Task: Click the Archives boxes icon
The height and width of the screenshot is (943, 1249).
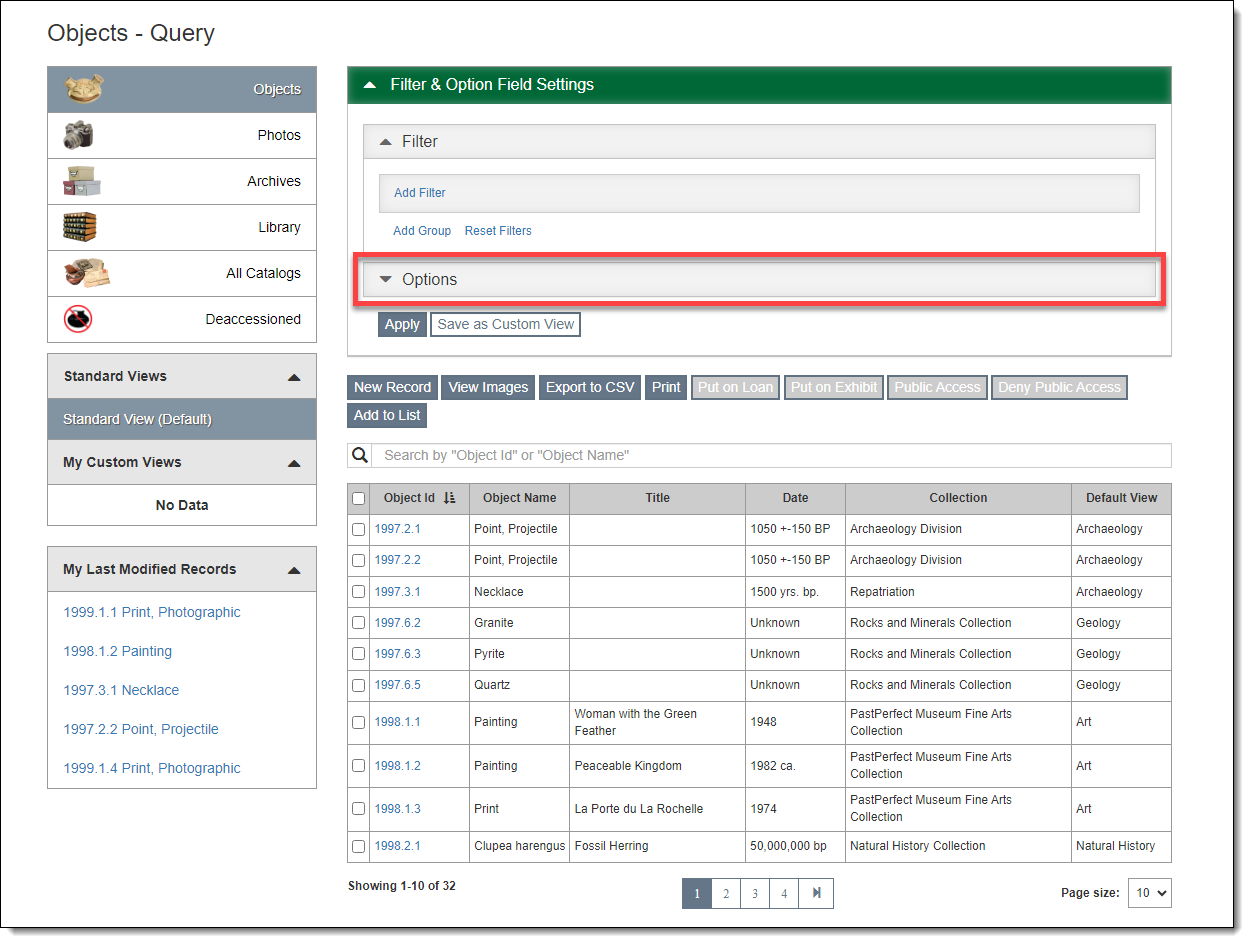Action: point(81,181)
